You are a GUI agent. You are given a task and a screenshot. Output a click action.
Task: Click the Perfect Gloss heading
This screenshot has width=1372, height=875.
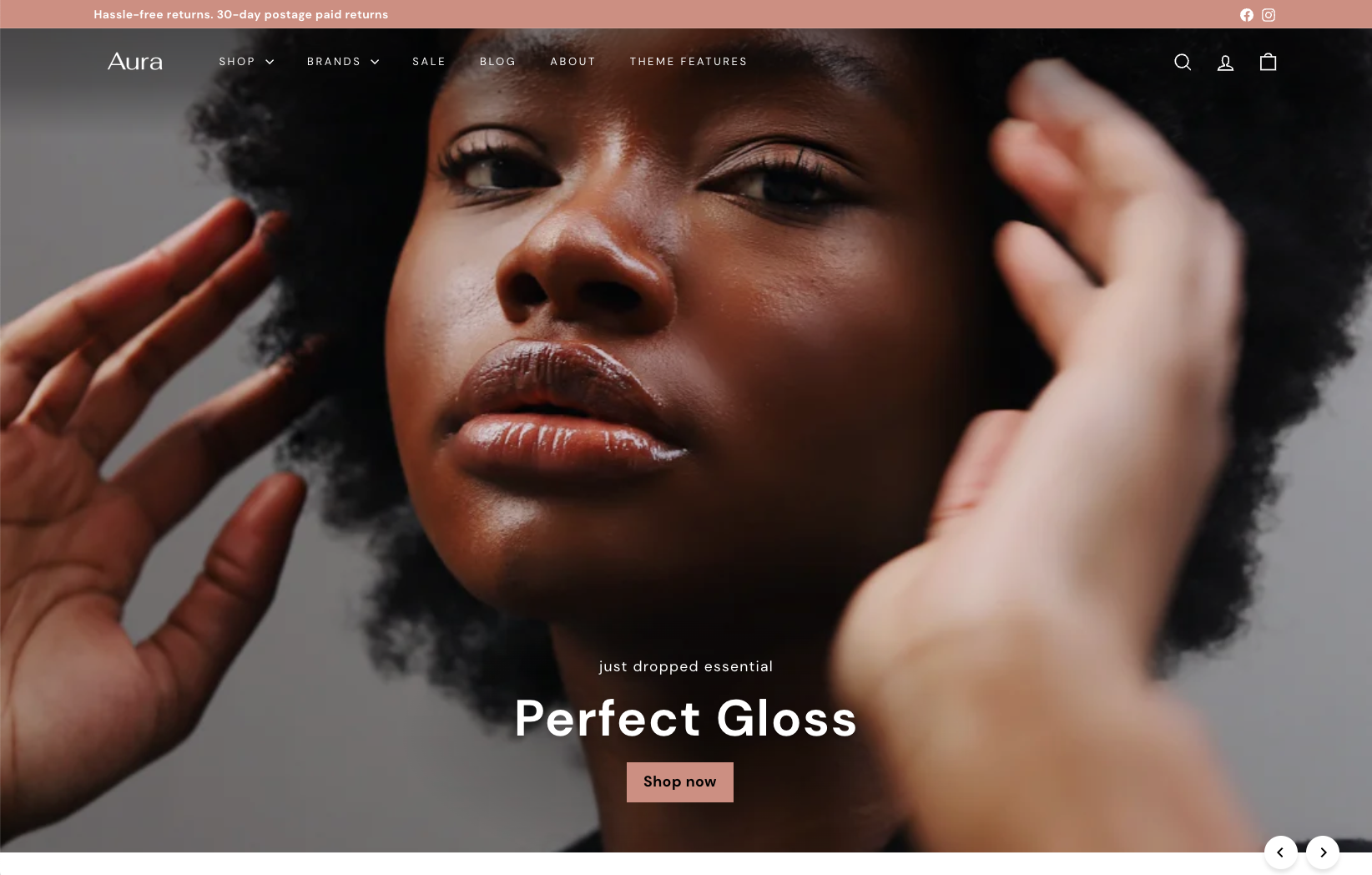686,719
